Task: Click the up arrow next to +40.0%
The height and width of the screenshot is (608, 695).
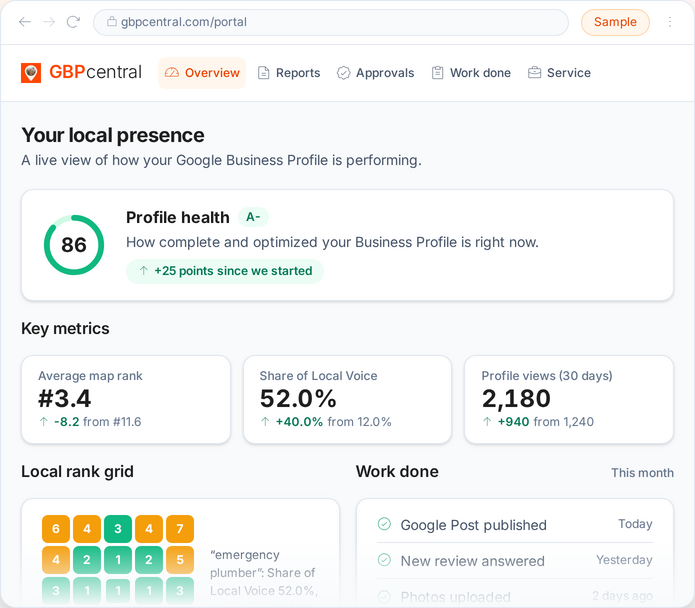Action: 265,421
